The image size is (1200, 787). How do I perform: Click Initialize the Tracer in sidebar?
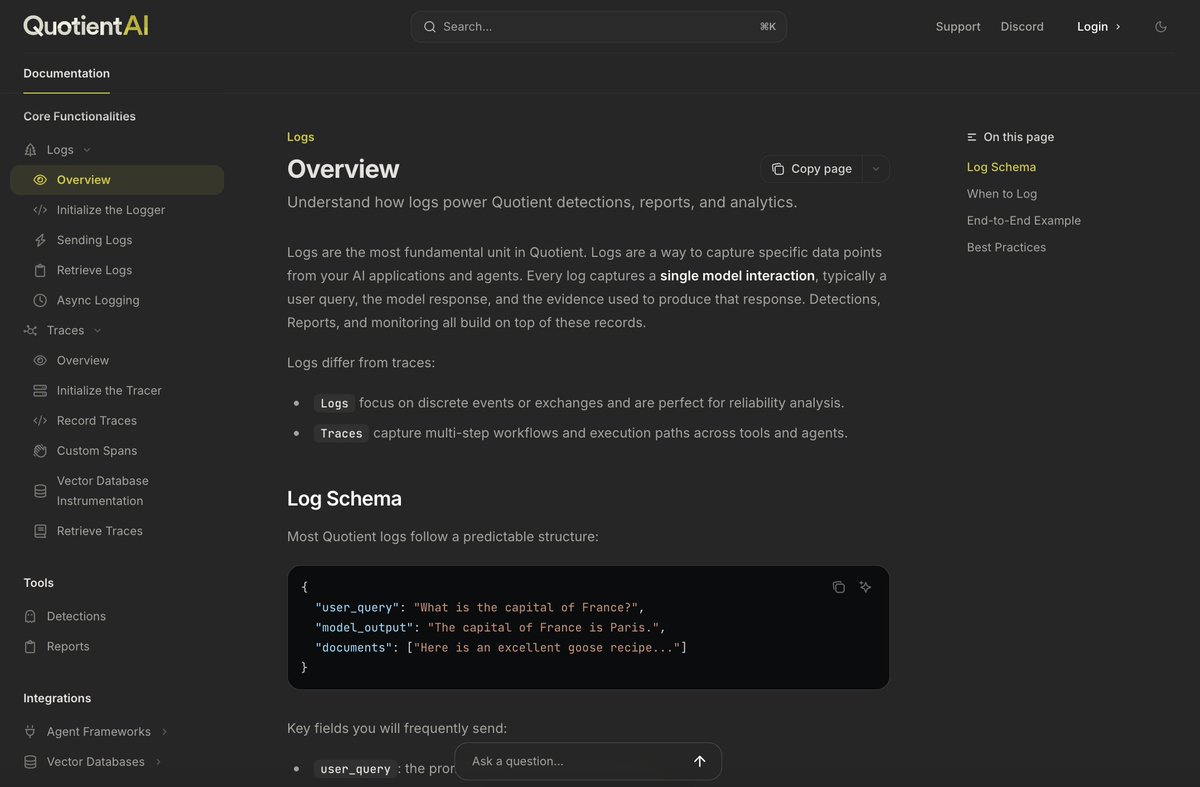(109, 390)
